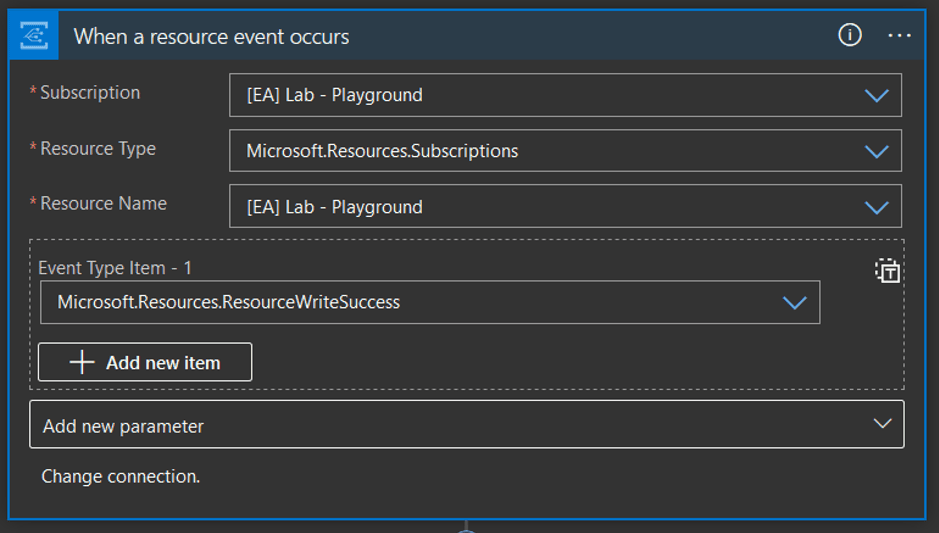Expand the Resource Name dropdown chevron

(x=876, y=207)
